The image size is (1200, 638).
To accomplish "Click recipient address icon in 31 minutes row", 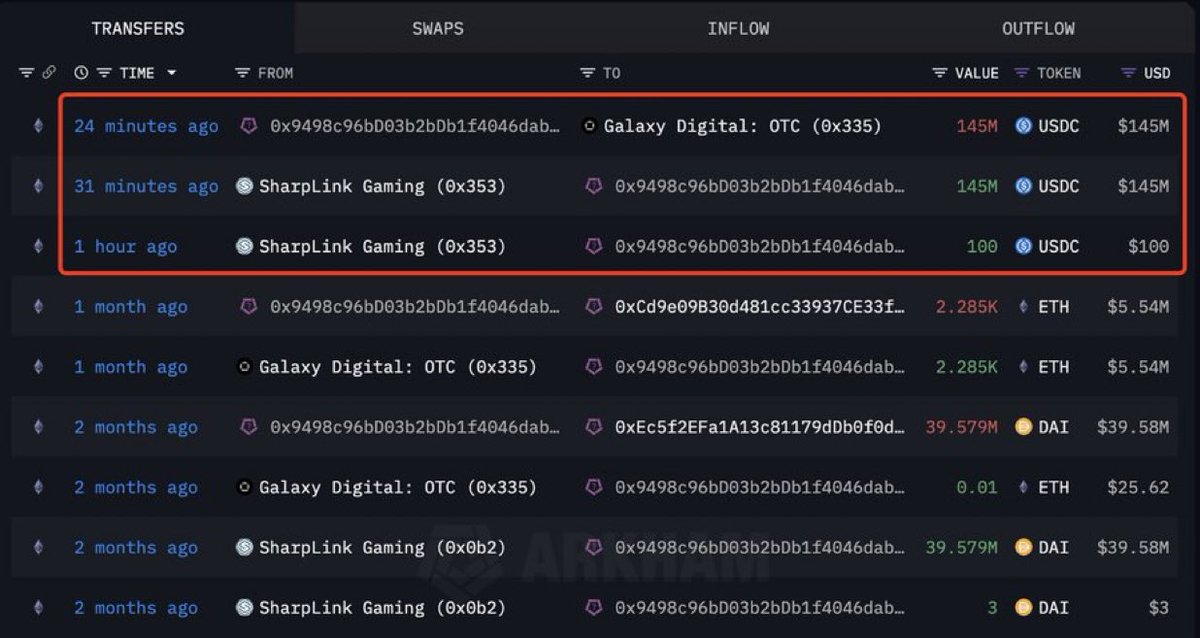I will (593, 186).
